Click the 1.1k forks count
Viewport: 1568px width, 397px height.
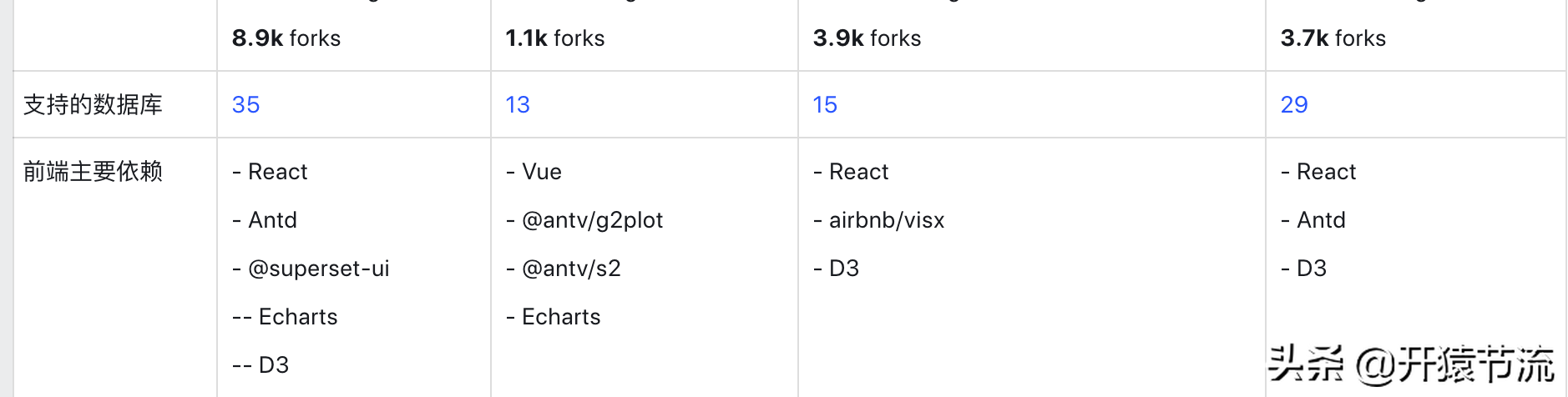click(554, 38)
